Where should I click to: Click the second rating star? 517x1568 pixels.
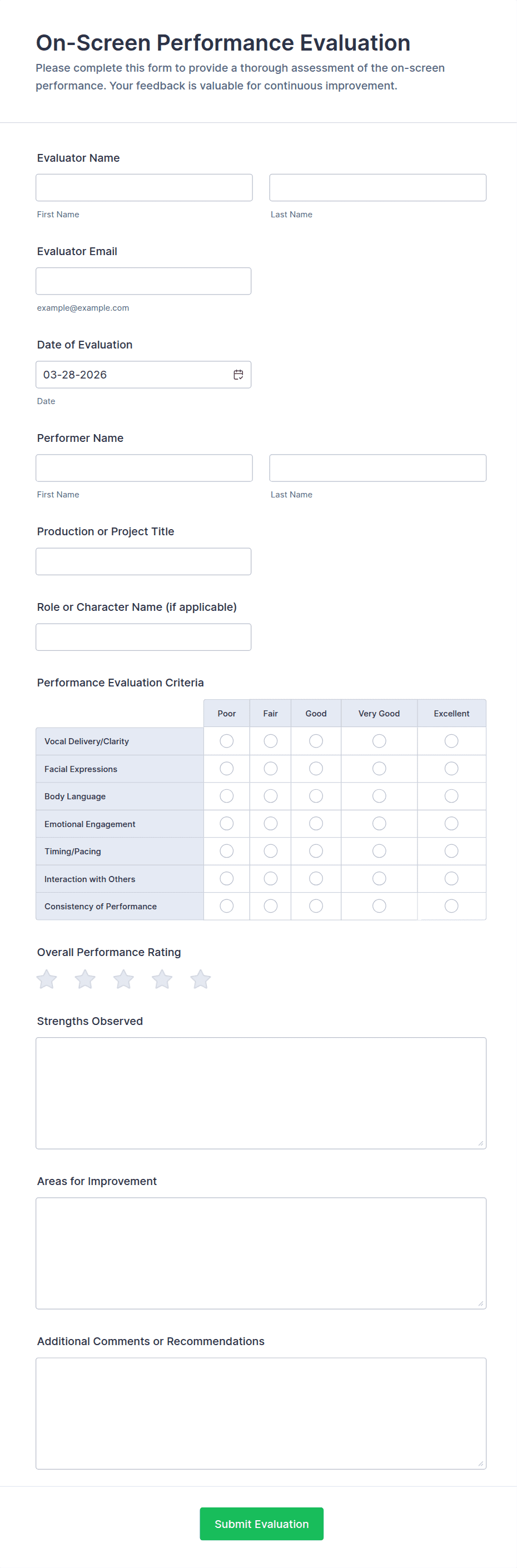coord(85,979)
